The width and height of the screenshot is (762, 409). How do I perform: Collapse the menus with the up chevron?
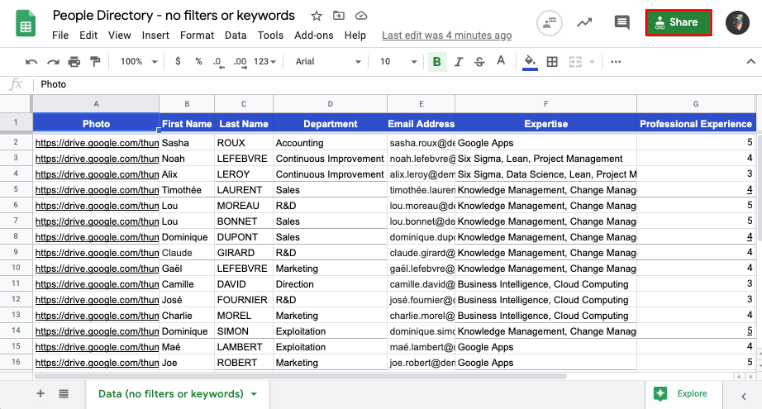pyautogui.click(x=751, y=62)
